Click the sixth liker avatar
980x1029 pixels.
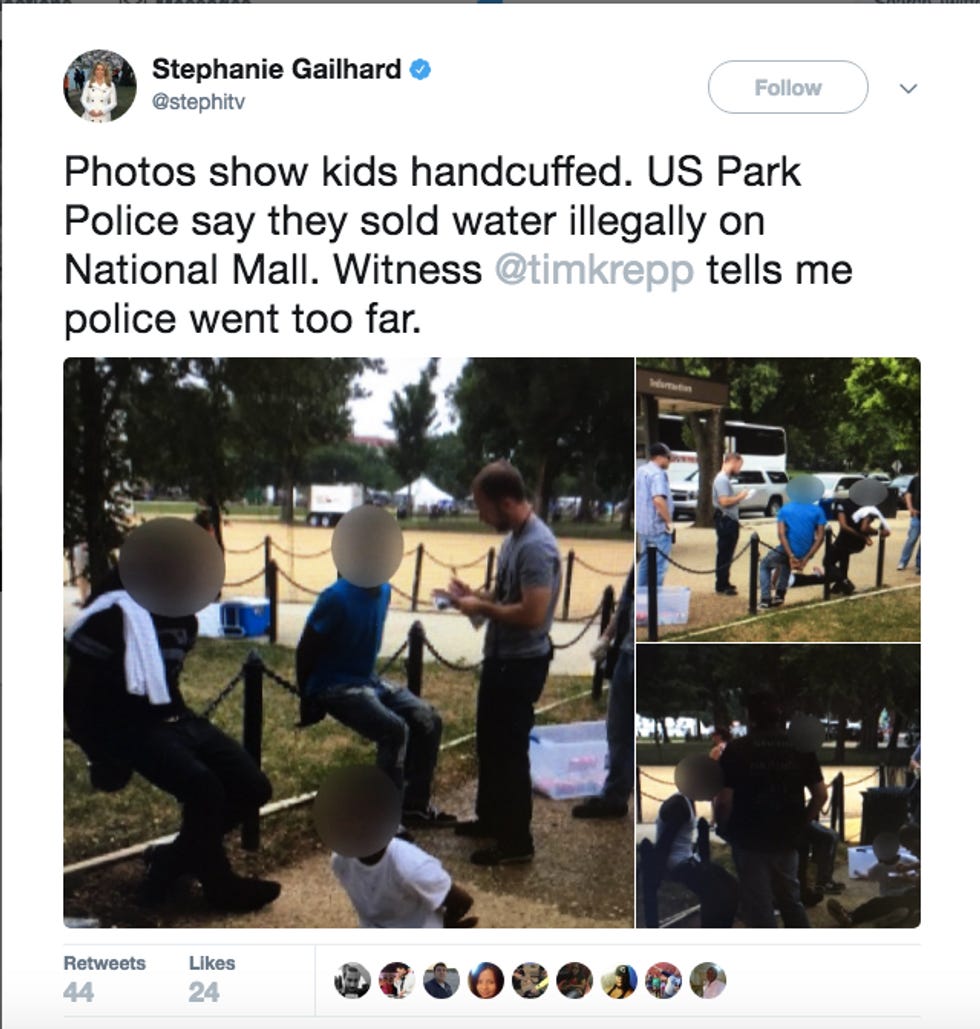coord(574,980)
